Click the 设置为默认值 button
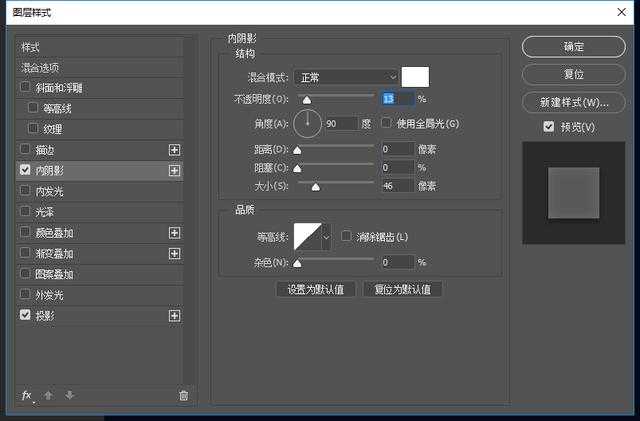The width and height of the screenshot is (640, 421). tap(315, 290)
